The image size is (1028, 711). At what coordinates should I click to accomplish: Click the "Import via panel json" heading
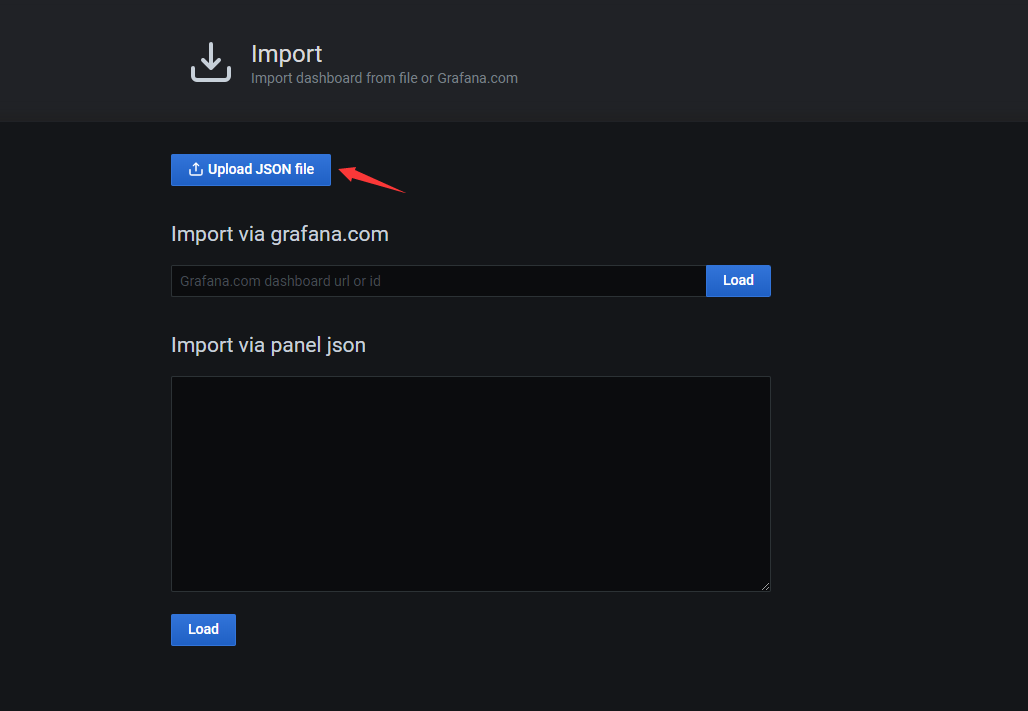(268, 345)
